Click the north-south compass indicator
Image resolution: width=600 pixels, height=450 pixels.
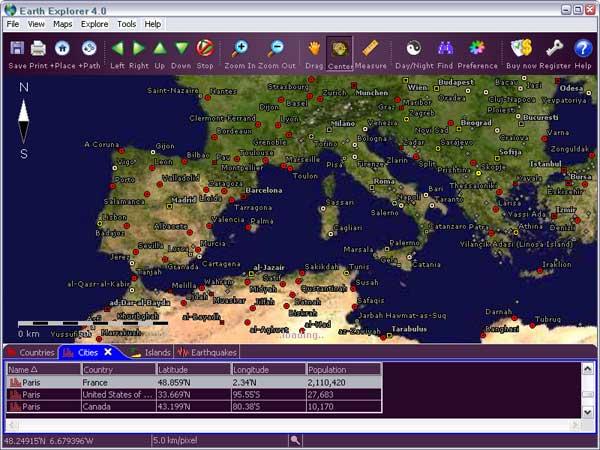coord(24,121)
